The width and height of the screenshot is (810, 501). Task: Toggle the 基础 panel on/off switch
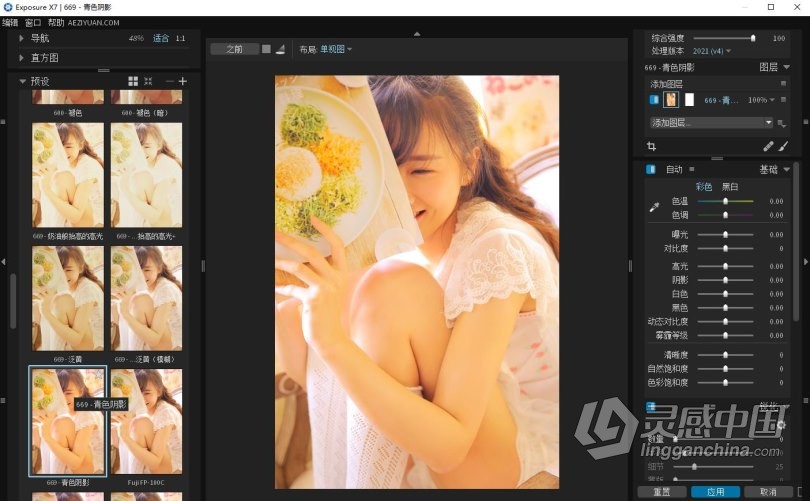(x=651, y=169)
